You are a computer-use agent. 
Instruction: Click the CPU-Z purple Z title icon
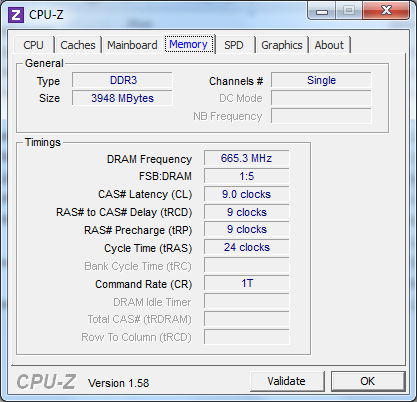(x=16, y=15)
